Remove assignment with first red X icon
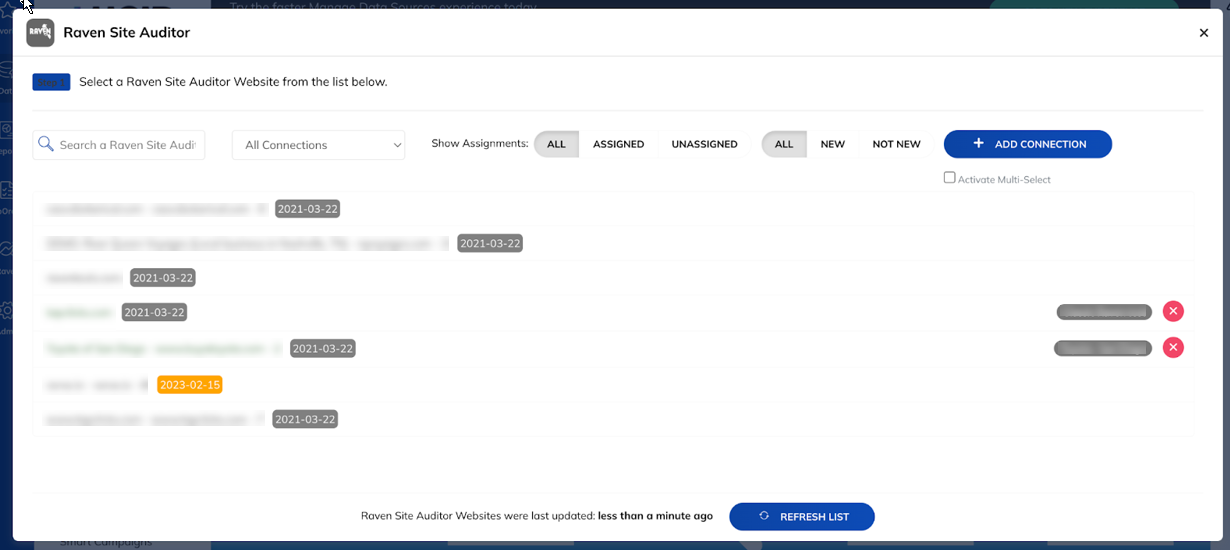1230x550 pixels. pos(1173,312)
